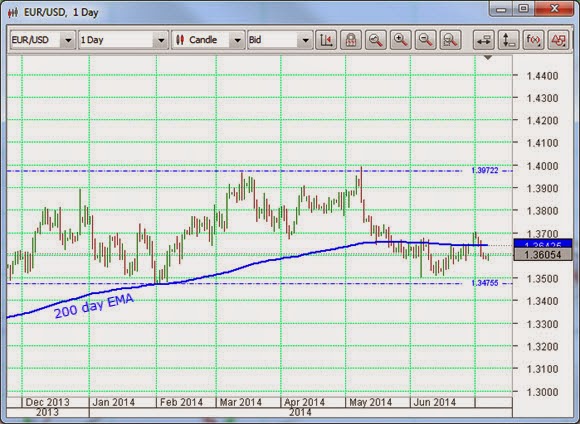Click the horizontal scale arrows icon
The height and width of the screenshot is (424, 580).
(484, 40)
